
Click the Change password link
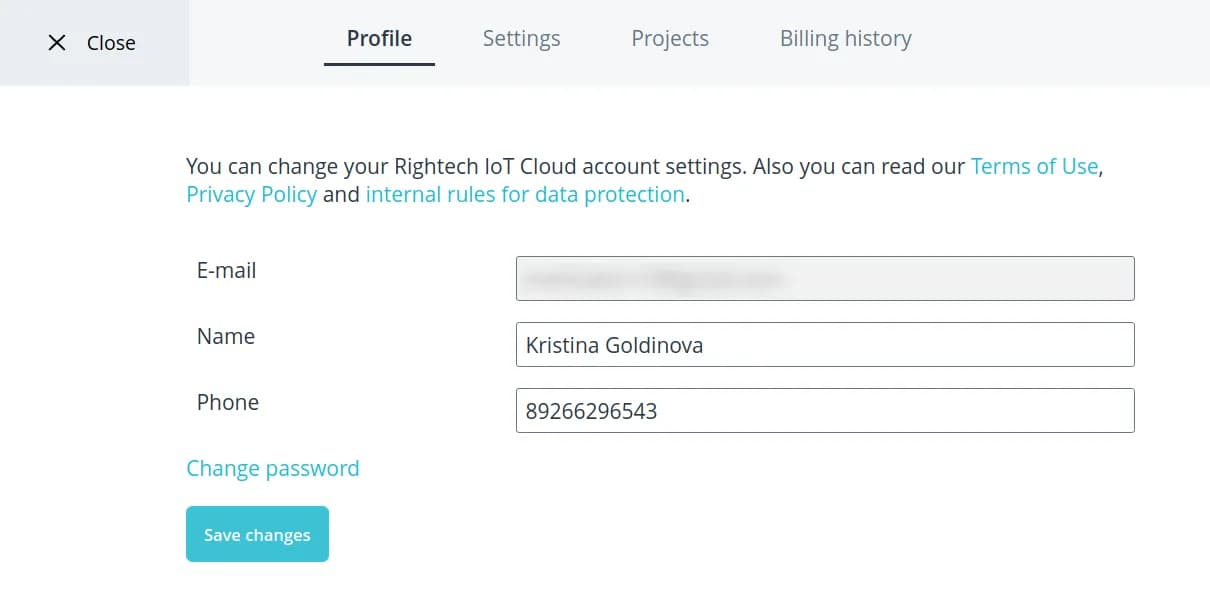(272, 468)
